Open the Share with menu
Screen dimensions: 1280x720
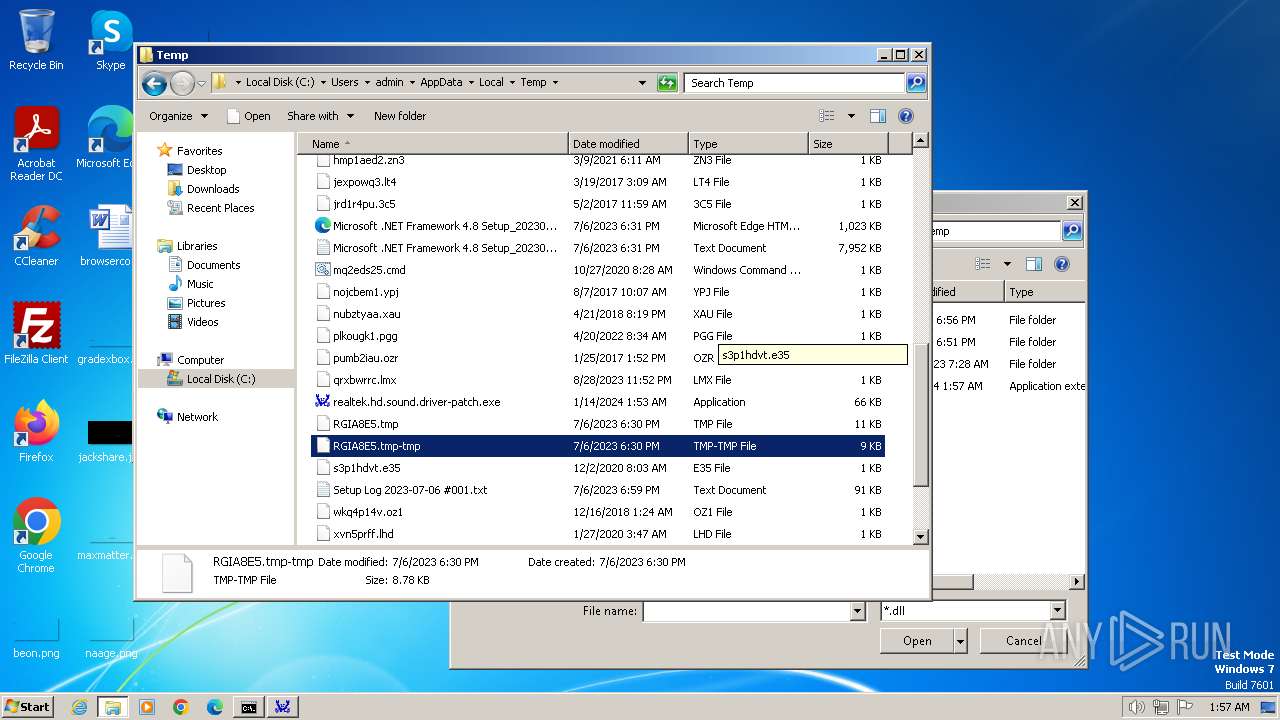point(320,116)
